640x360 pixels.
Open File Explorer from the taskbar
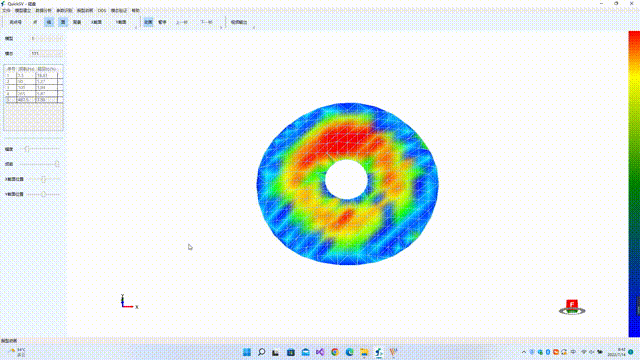(x=364, y=352)
